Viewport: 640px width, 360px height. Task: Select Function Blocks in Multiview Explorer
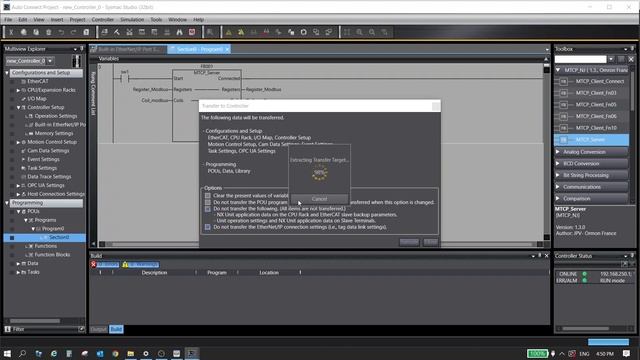pyautogui.click(x=52, y=255)
